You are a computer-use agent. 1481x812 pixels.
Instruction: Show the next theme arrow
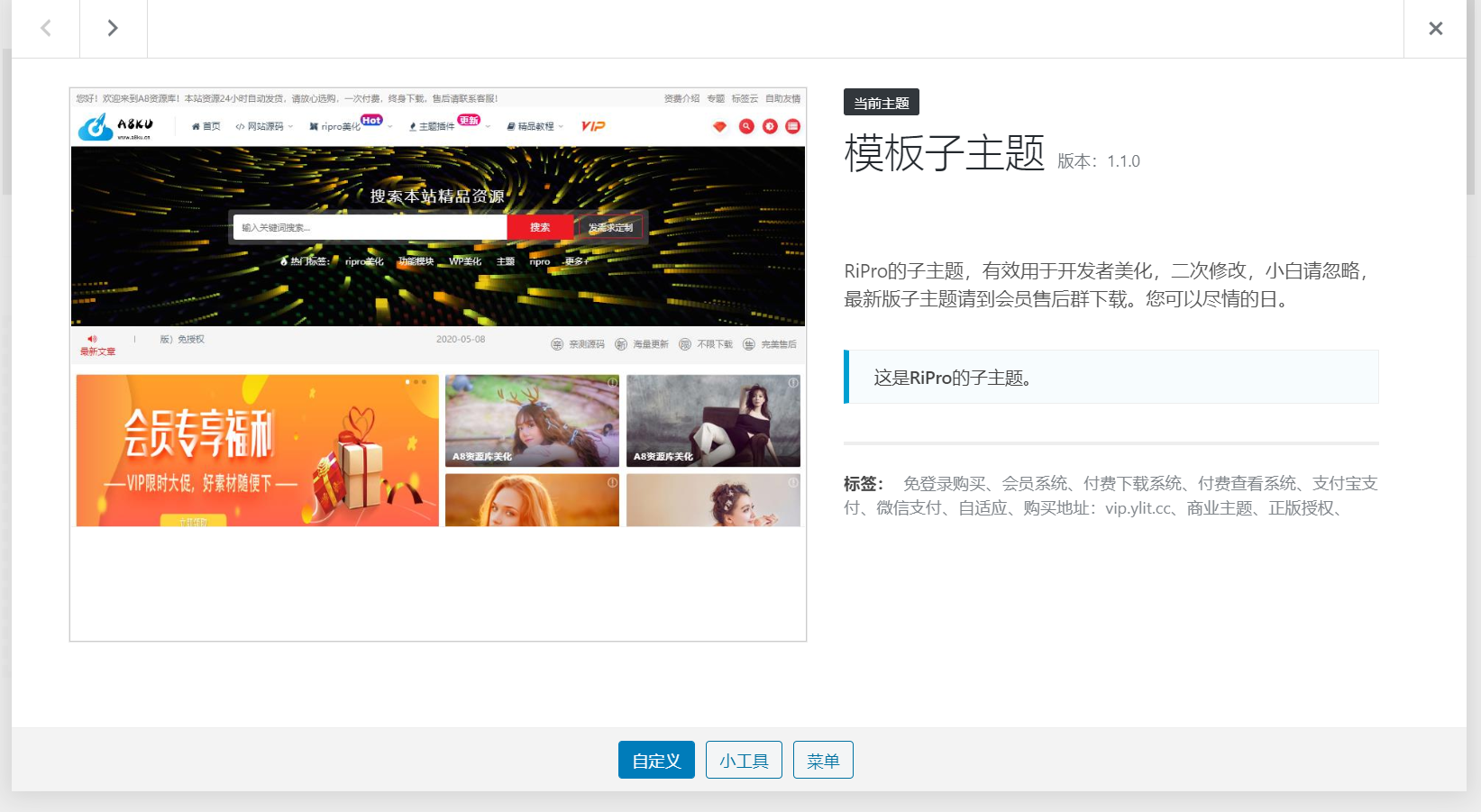click(x=114, y=29)
